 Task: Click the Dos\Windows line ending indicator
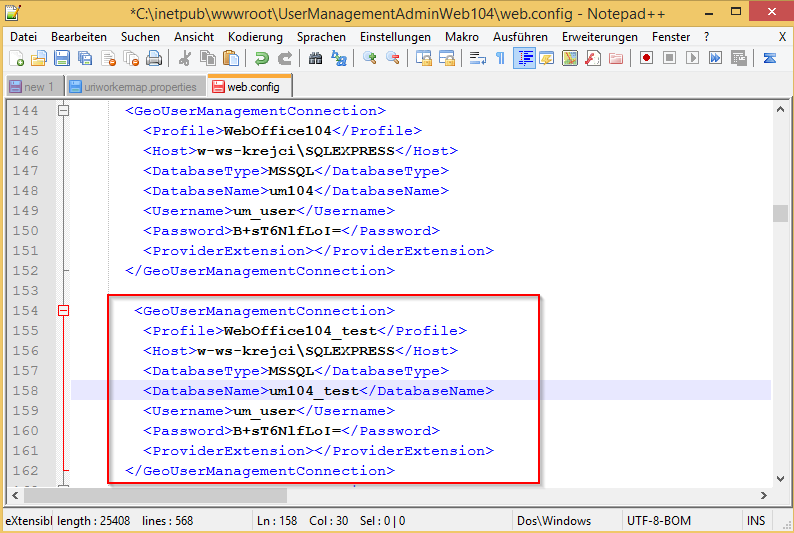pos(554,521)
